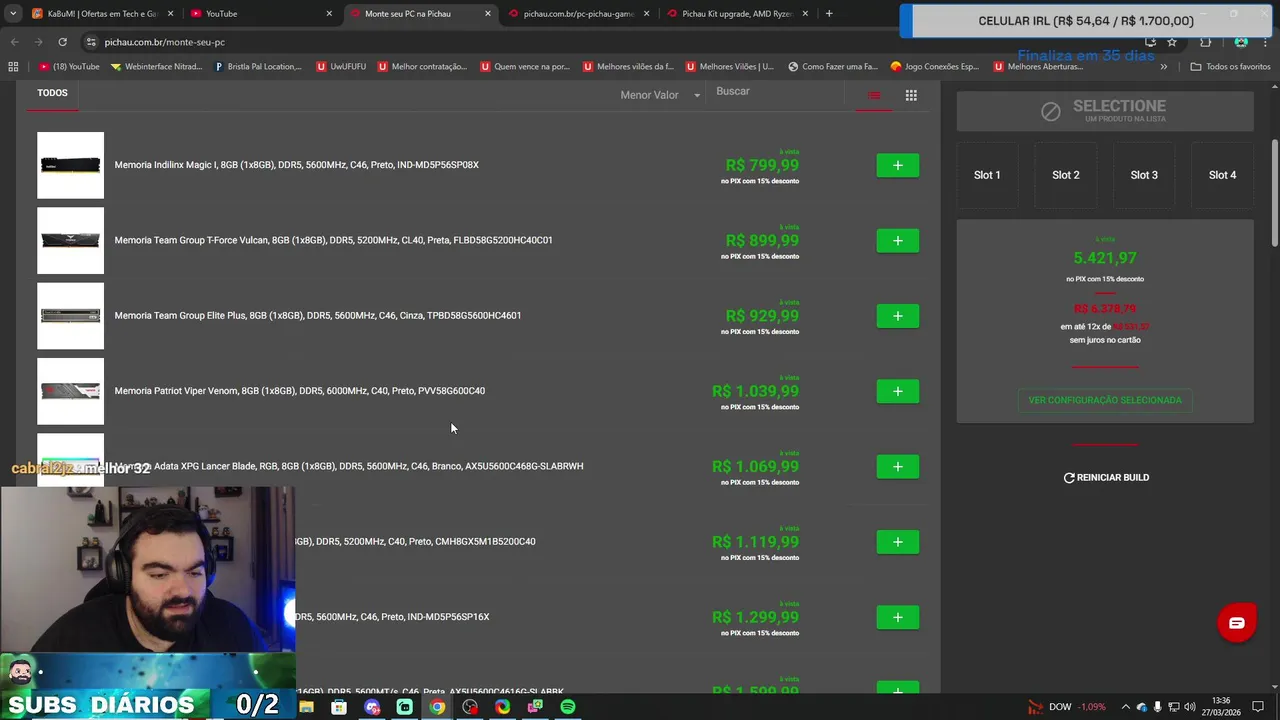Add Adata XPG Lancer Blade memory
1280x720 pixels.
[x=898, y=467]
